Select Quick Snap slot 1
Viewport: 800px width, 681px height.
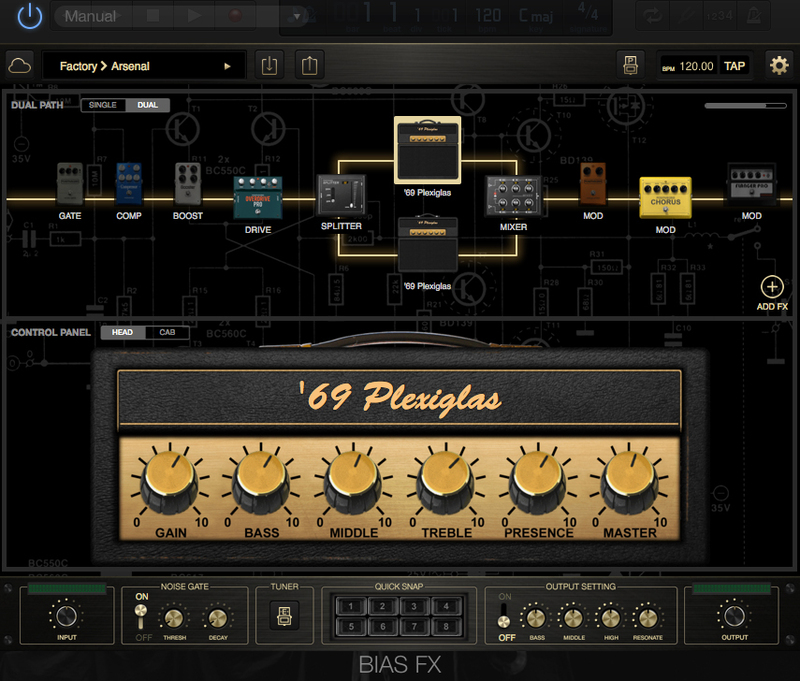click(x=351, y=606)
